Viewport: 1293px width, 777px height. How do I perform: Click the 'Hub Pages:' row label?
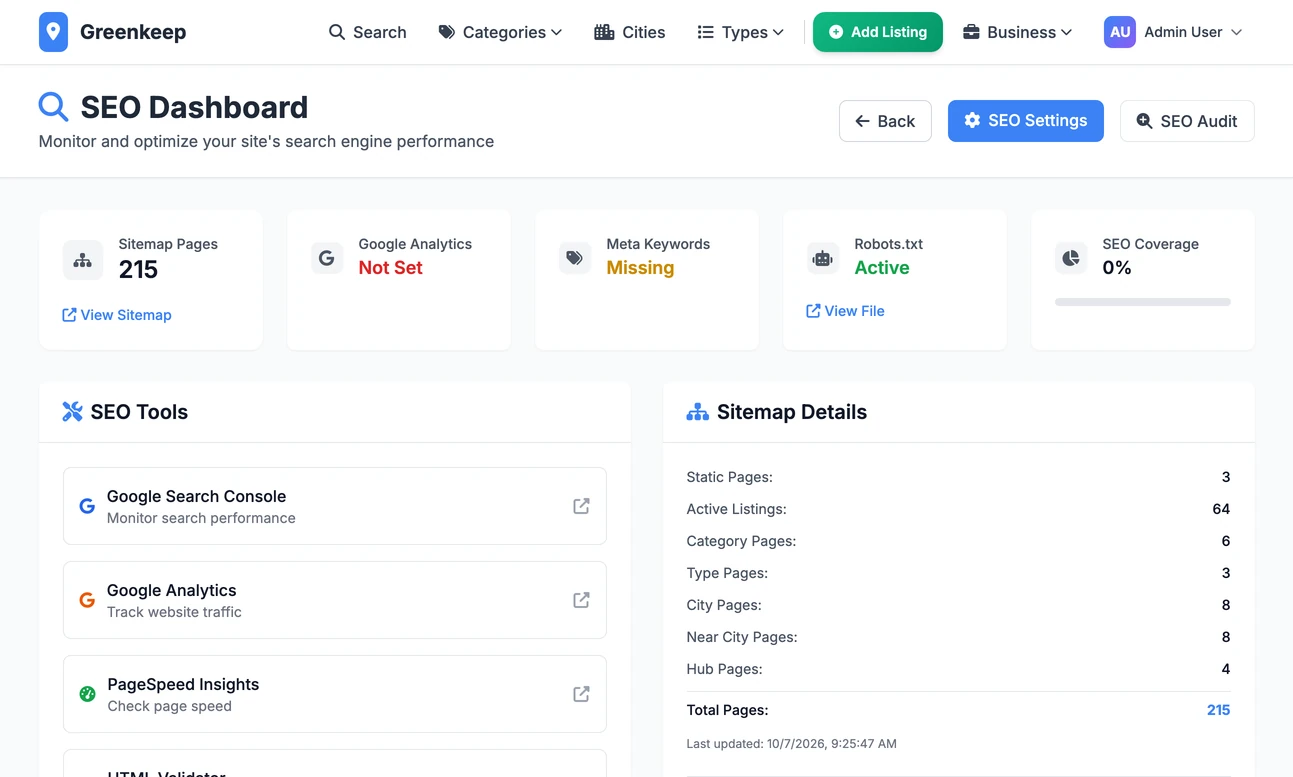pos(724,669)
